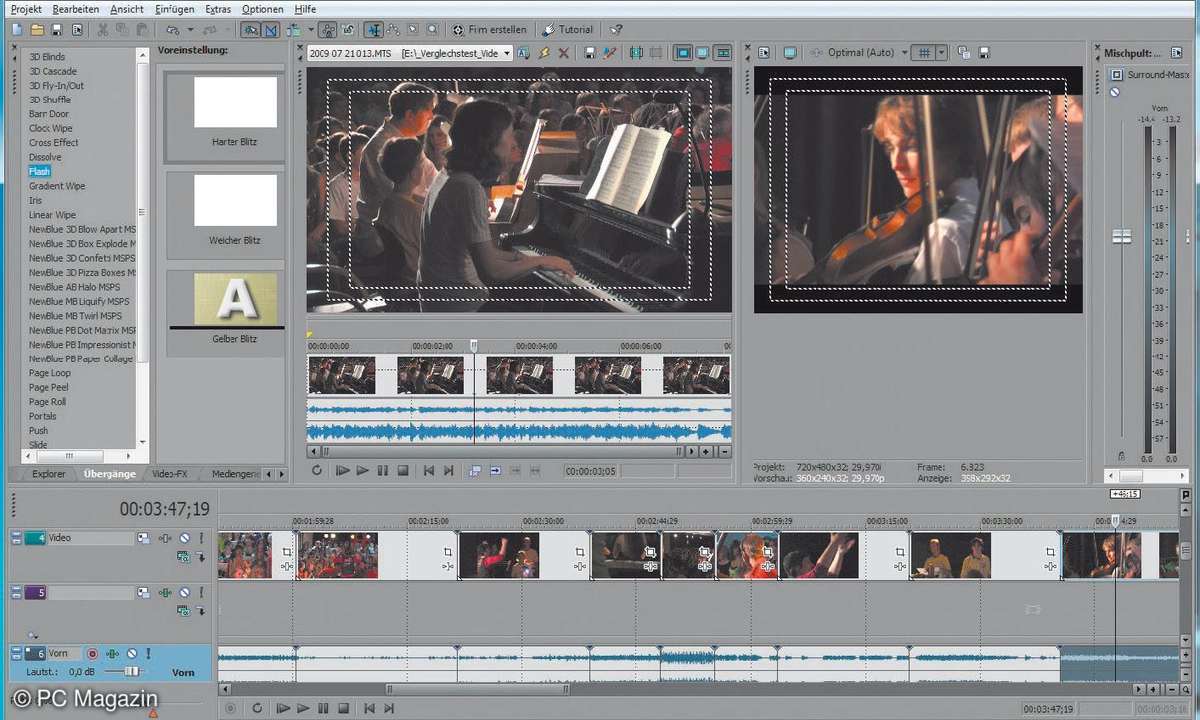The height and width of the screenshot is (720, 1200).
Task: Toggle preview overlays grid button
Action: pyautogui.click(x=925, y=53)
